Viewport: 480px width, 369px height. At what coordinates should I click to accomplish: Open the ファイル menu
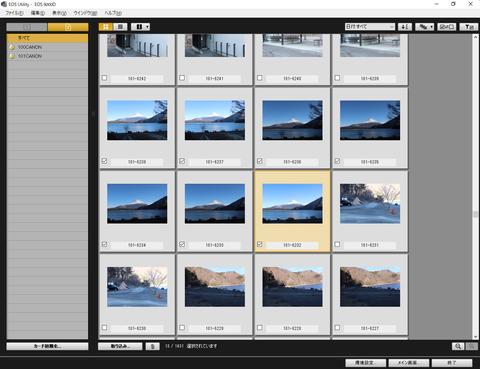(x=14, y=13)
